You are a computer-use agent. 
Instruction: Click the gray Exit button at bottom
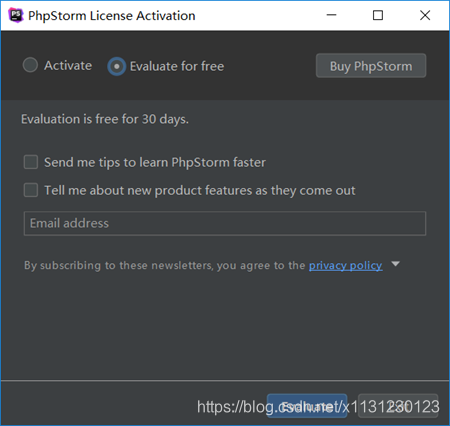398,406
